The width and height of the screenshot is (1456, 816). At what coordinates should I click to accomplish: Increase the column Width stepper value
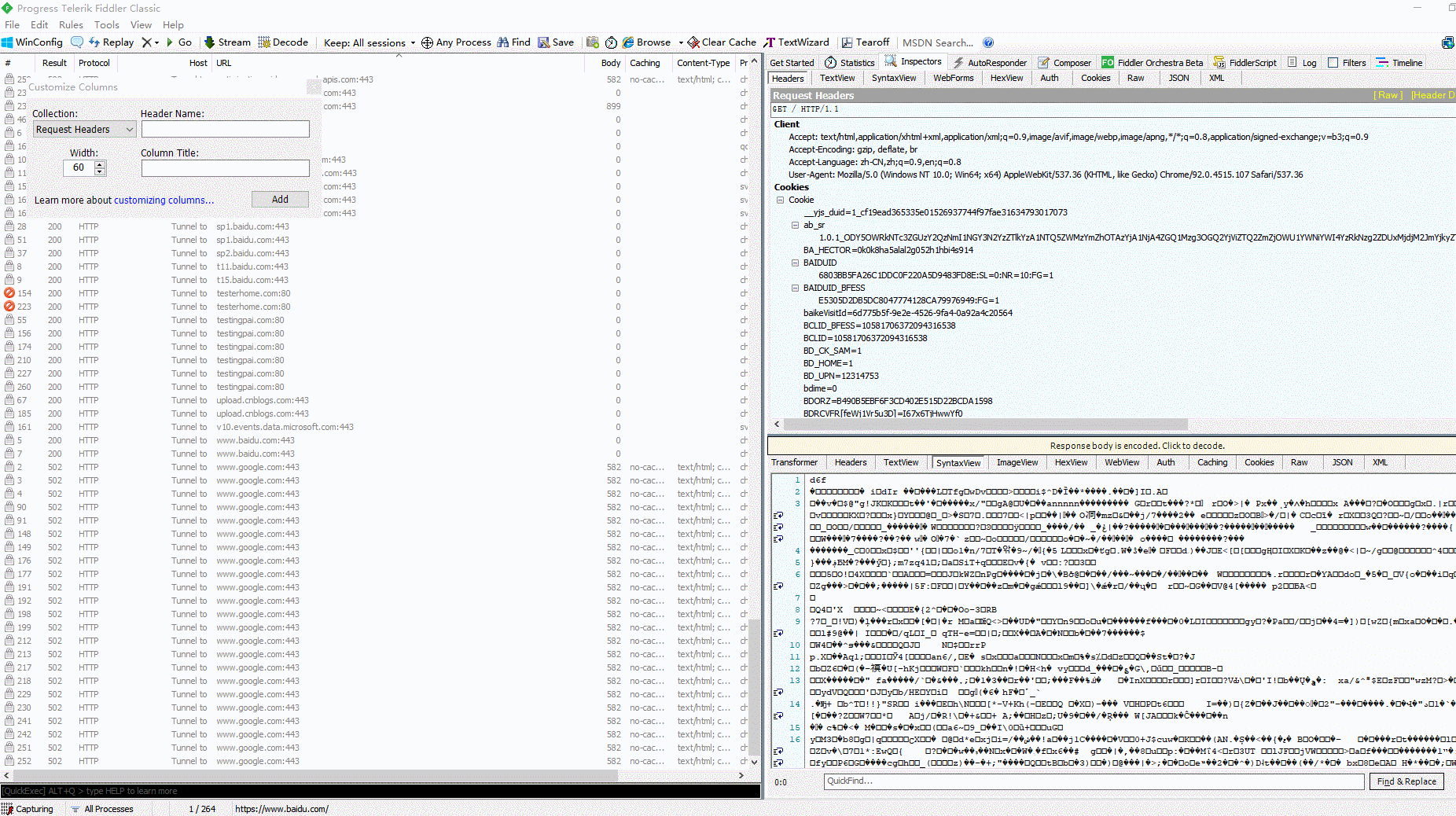100,164
